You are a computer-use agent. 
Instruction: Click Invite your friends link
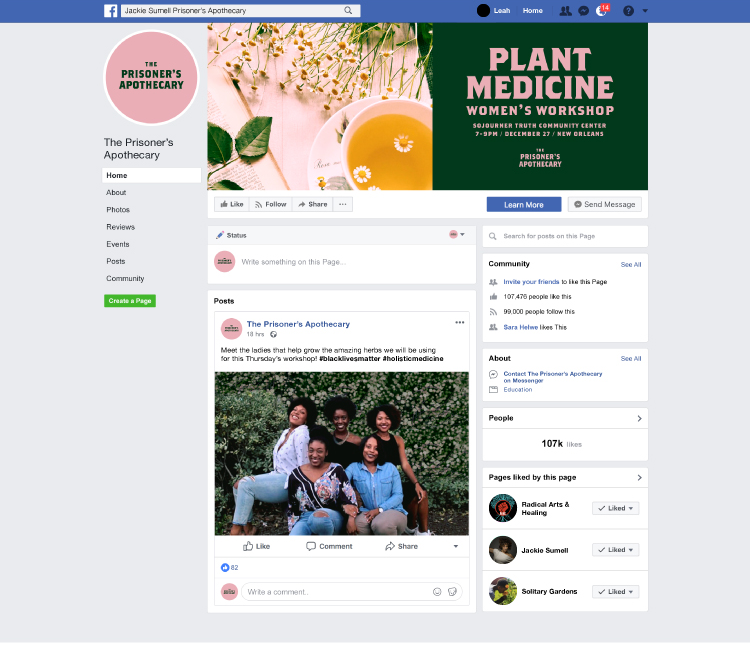pyautogui.click(x=531, y=282)
